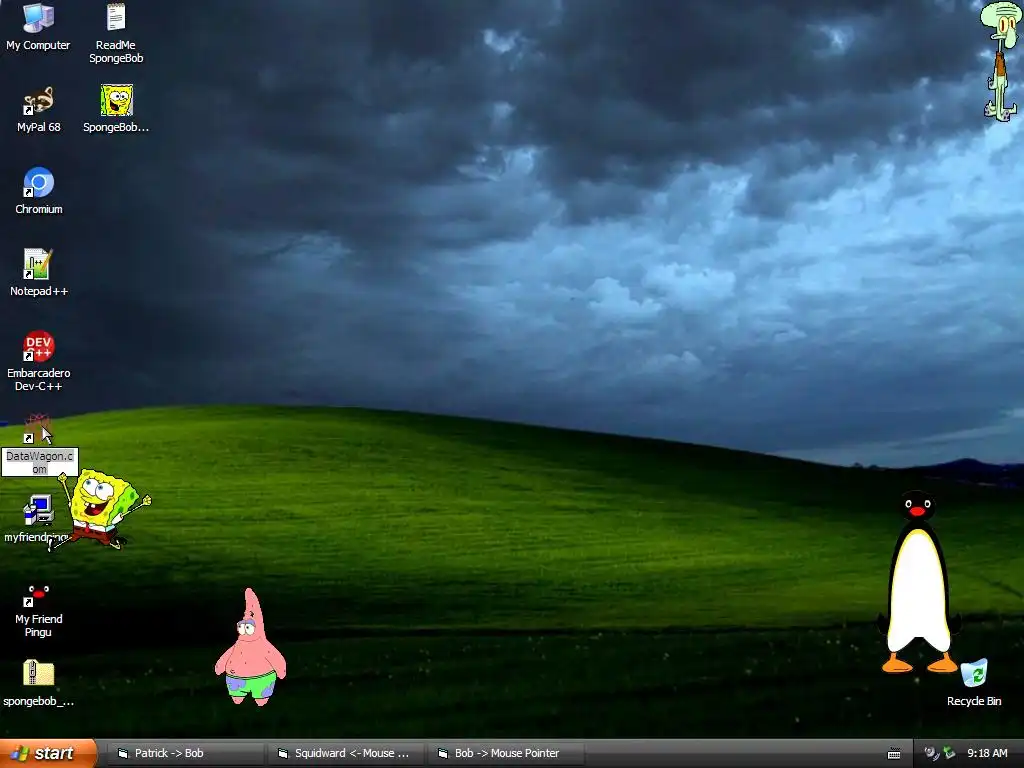Click the running SpongeBob desktop character
Screen dimensions: 1024x768
[x=101, y=509]
